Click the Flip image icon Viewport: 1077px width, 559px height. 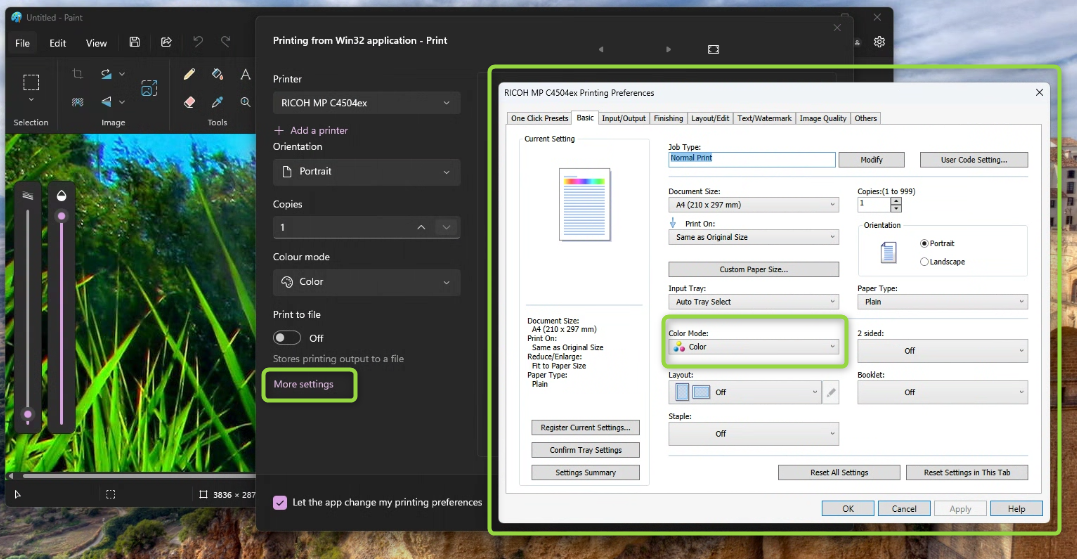pos(106,102)
